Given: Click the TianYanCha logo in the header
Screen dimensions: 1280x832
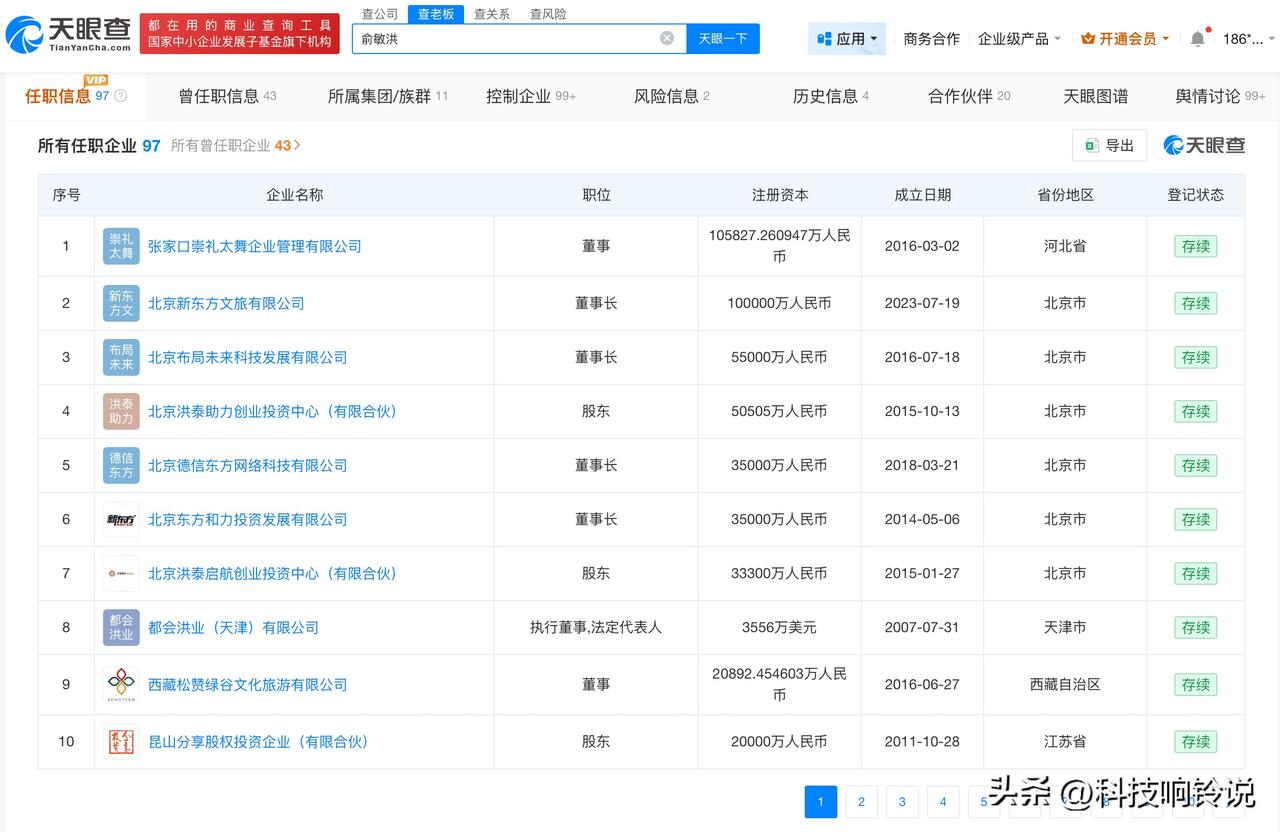Looking at the screenshot, I should tap(68, 35).
